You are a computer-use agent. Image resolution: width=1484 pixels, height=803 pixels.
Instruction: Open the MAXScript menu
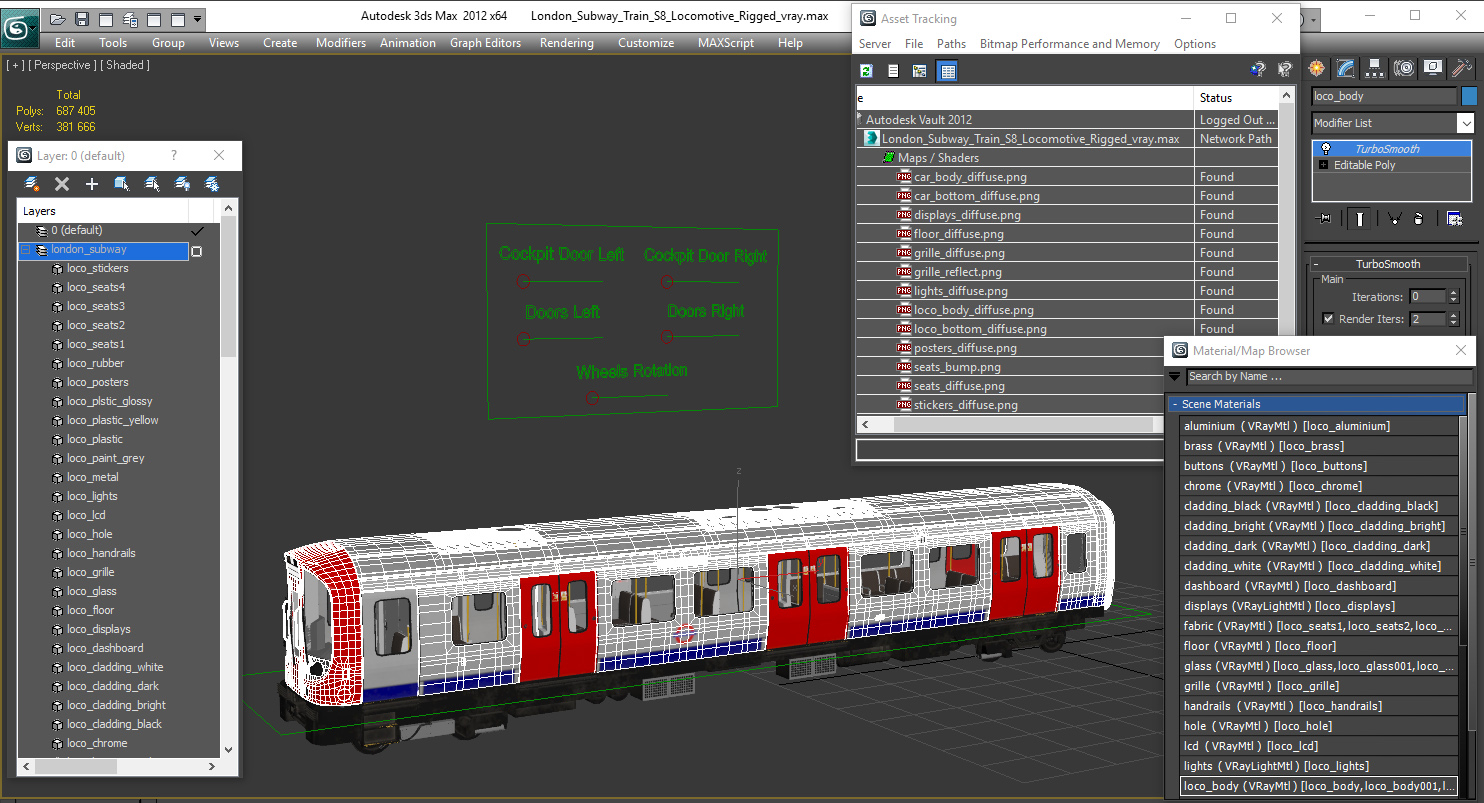pos(726,43)
